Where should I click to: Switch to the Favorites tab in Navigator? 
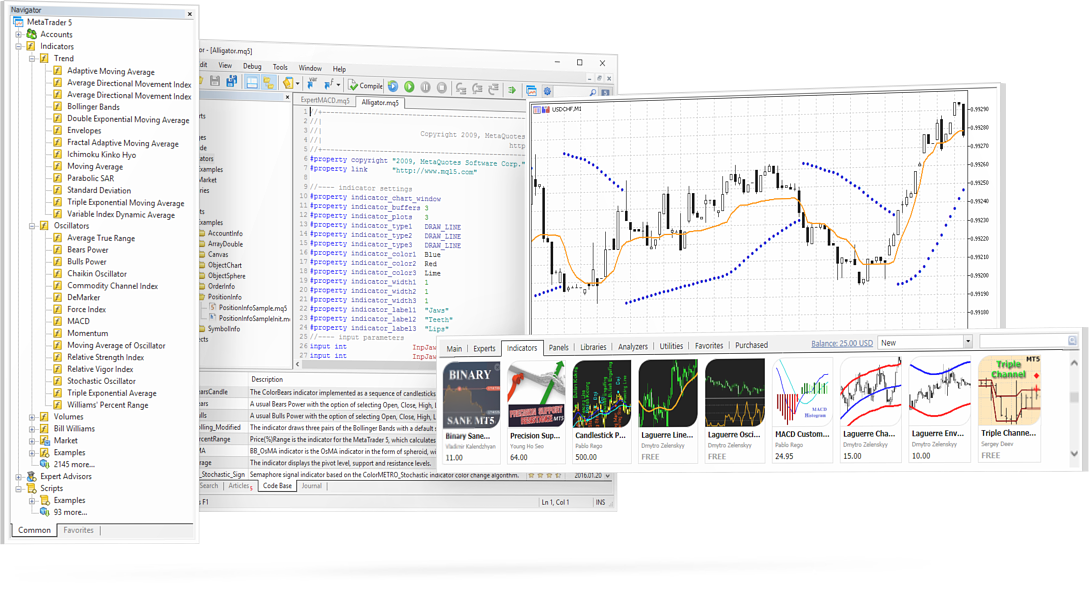(78, 530)
